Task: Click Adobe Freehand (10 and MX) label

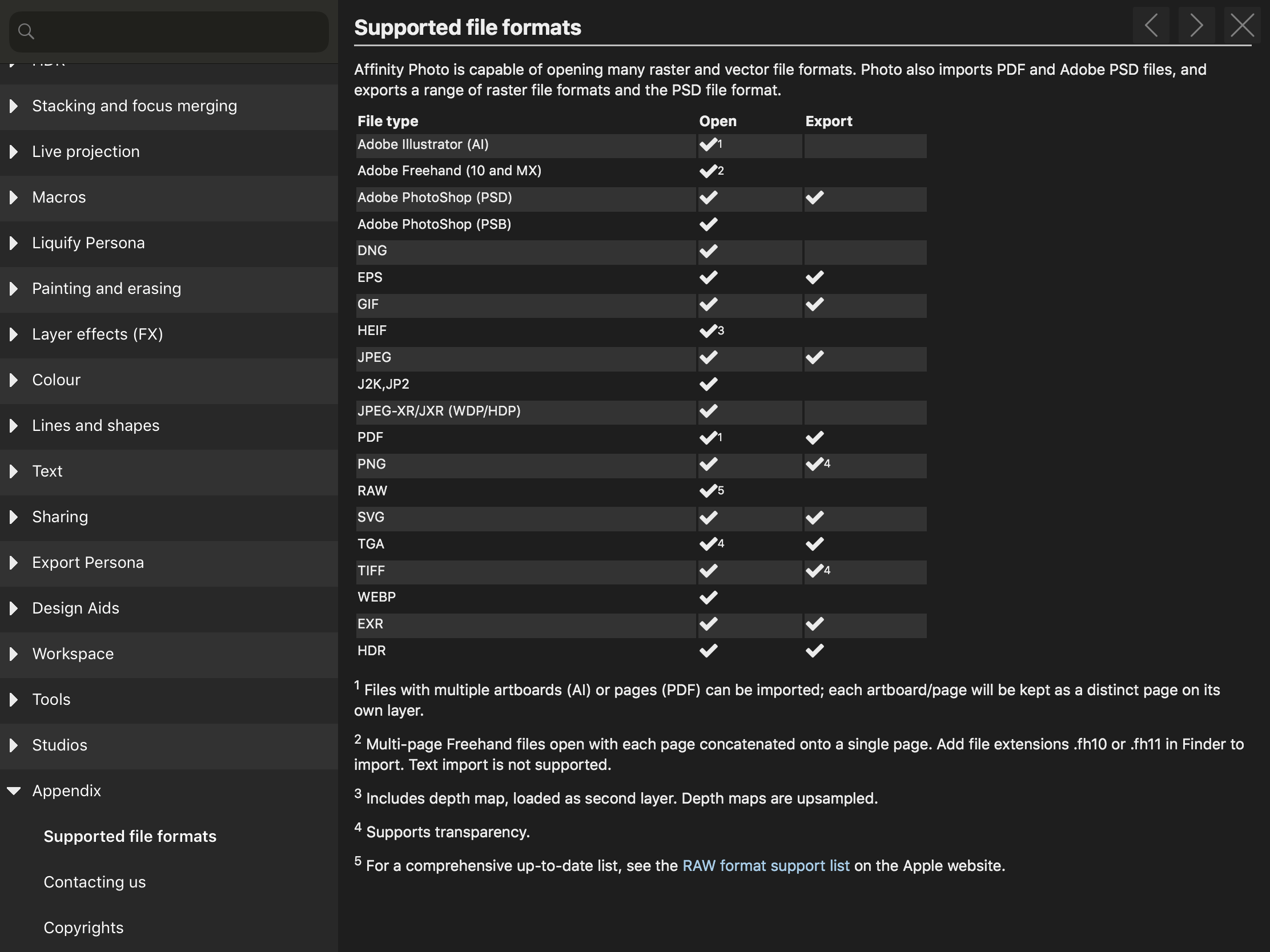Action: pos(449,171)
